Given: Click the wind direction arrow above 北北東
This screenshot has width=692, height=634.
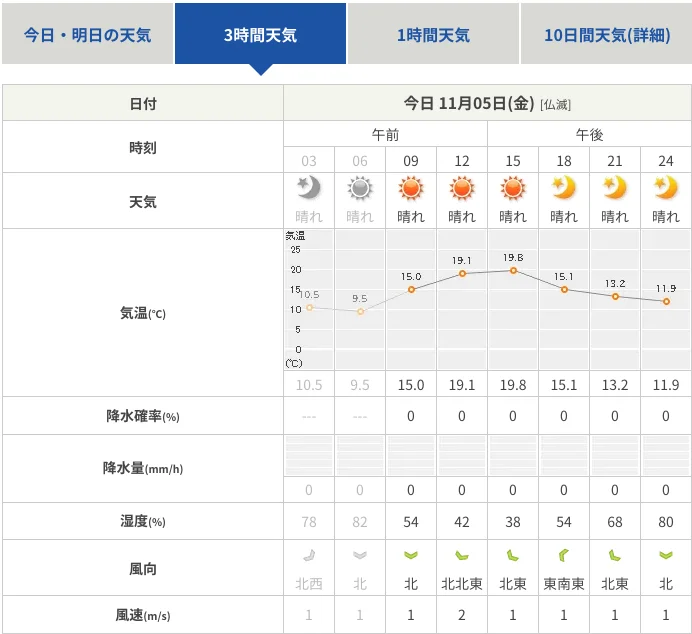Looking at the screenshot, I should [x=462, y=555].
